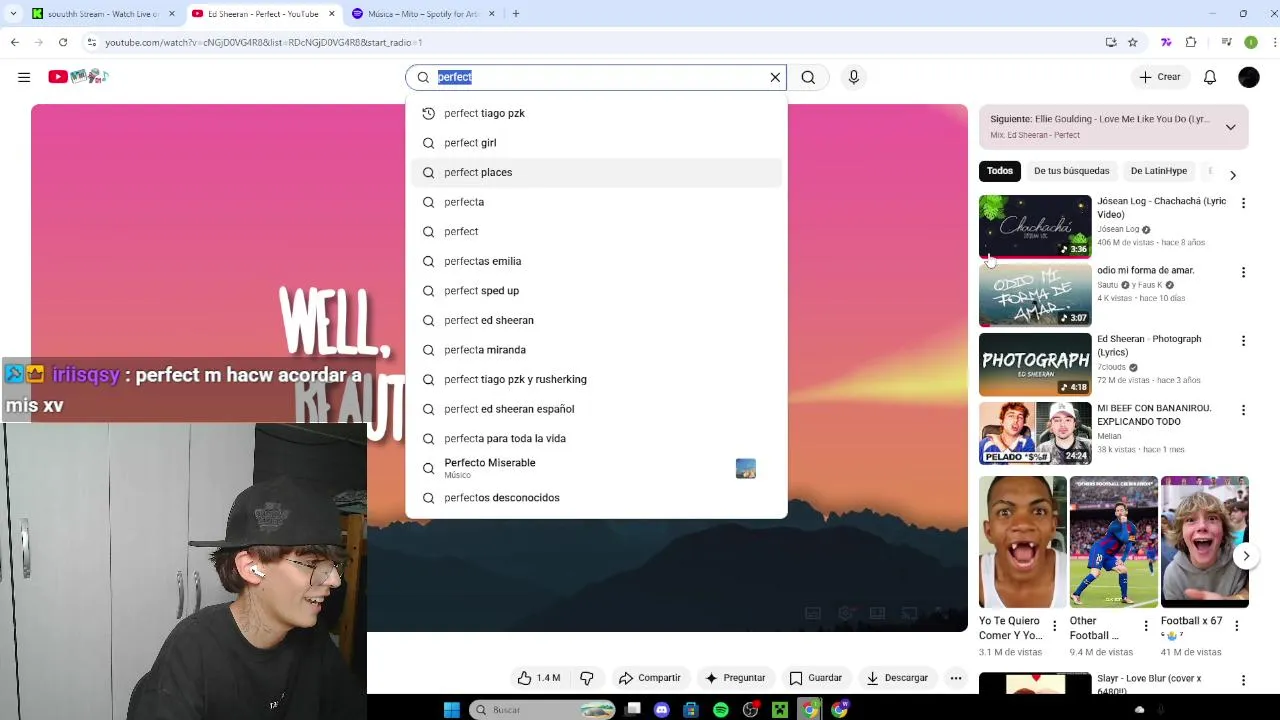Click the magnifier search submit button
Viewport: 1280px width, 720px height.
pos(808,77)
